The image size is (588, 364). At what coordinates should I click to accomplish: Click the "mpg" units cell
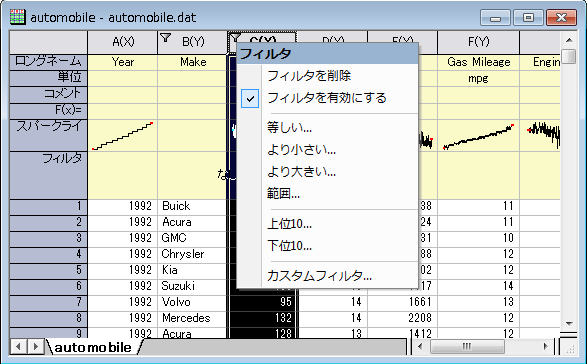pyautogui.click(x=478, y=78)
